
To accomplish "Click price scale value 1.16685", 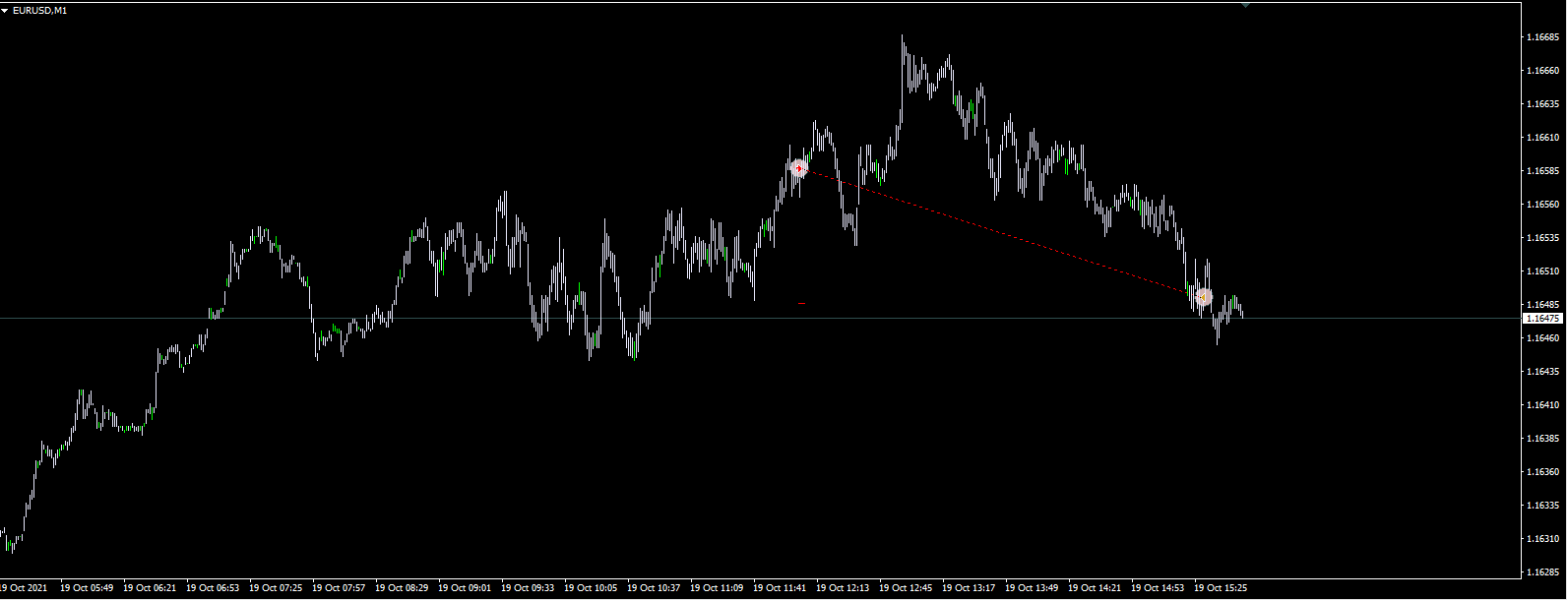I will pos(1542,37).
